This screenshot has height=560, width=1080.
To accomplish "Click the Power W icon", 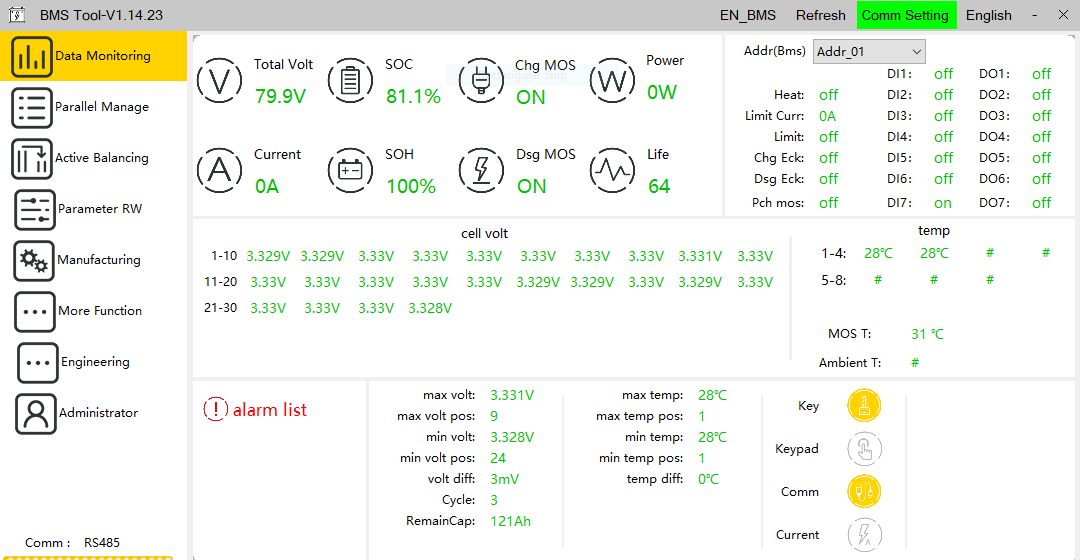I will (612, 81).
